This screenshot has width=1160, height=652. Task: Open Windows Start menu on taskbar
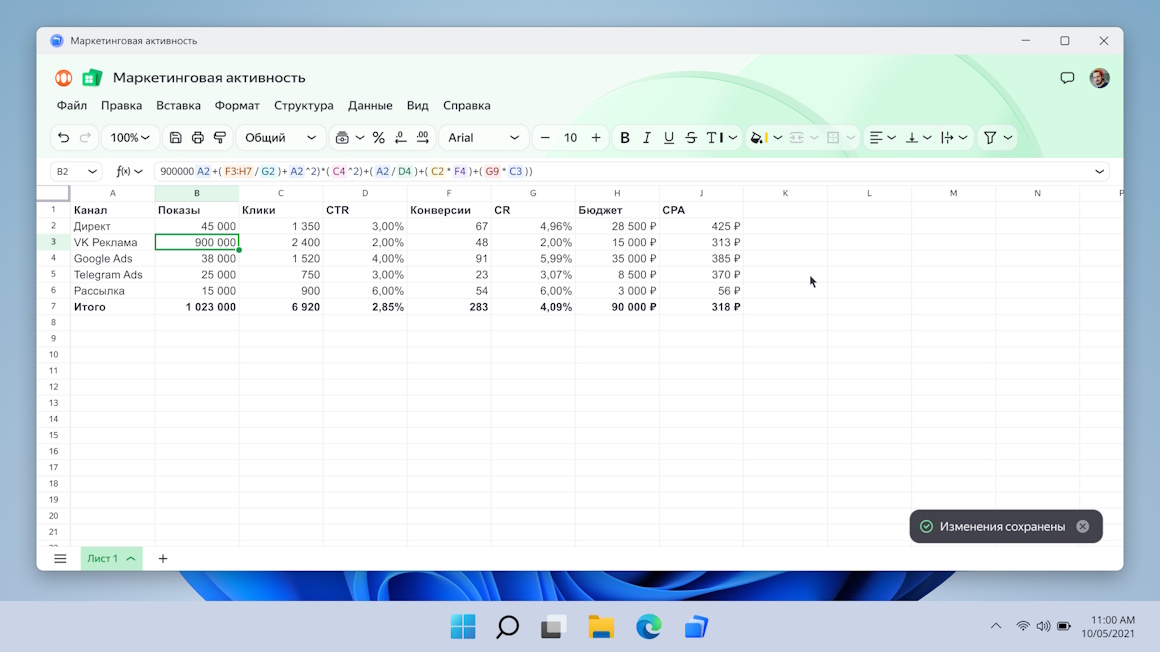point(463,628)
